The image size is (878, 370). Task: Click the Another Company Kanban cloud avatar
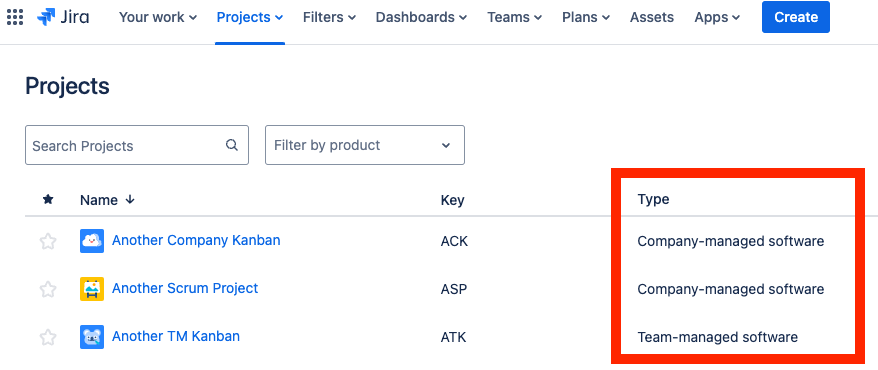click(x=92, y=241)
